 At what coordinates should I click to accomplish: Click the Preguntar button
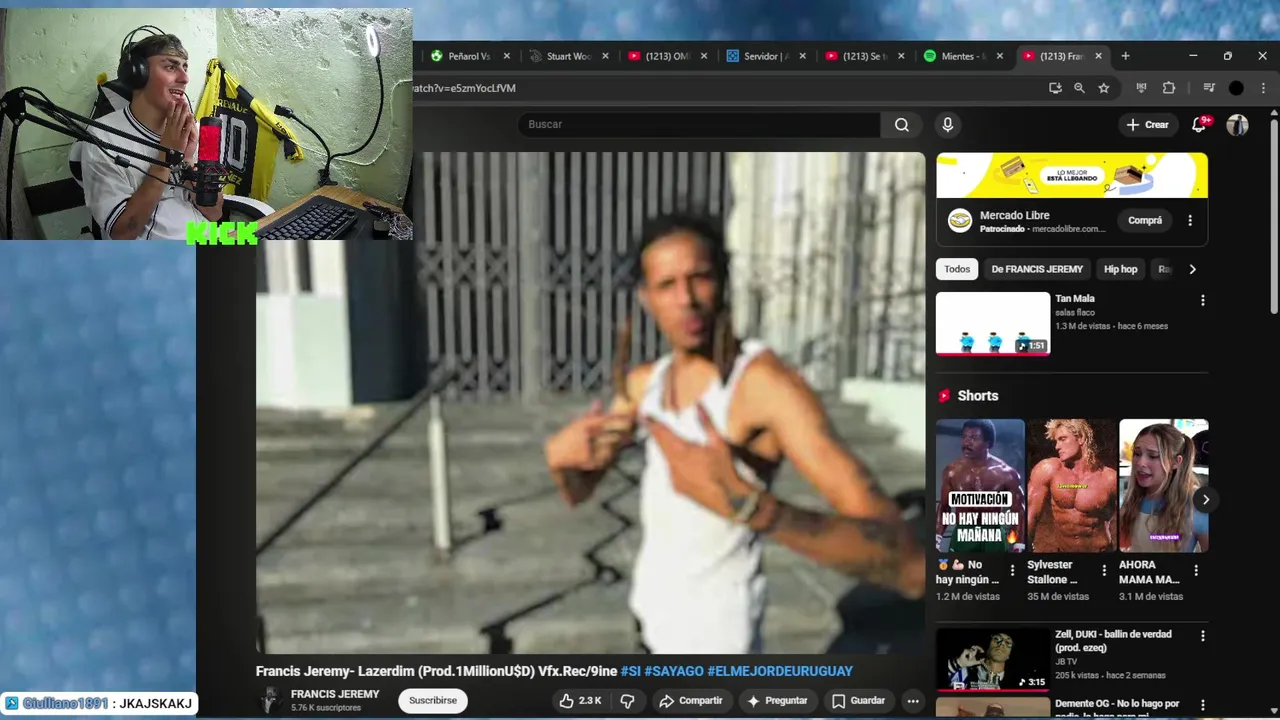[776, 701]
